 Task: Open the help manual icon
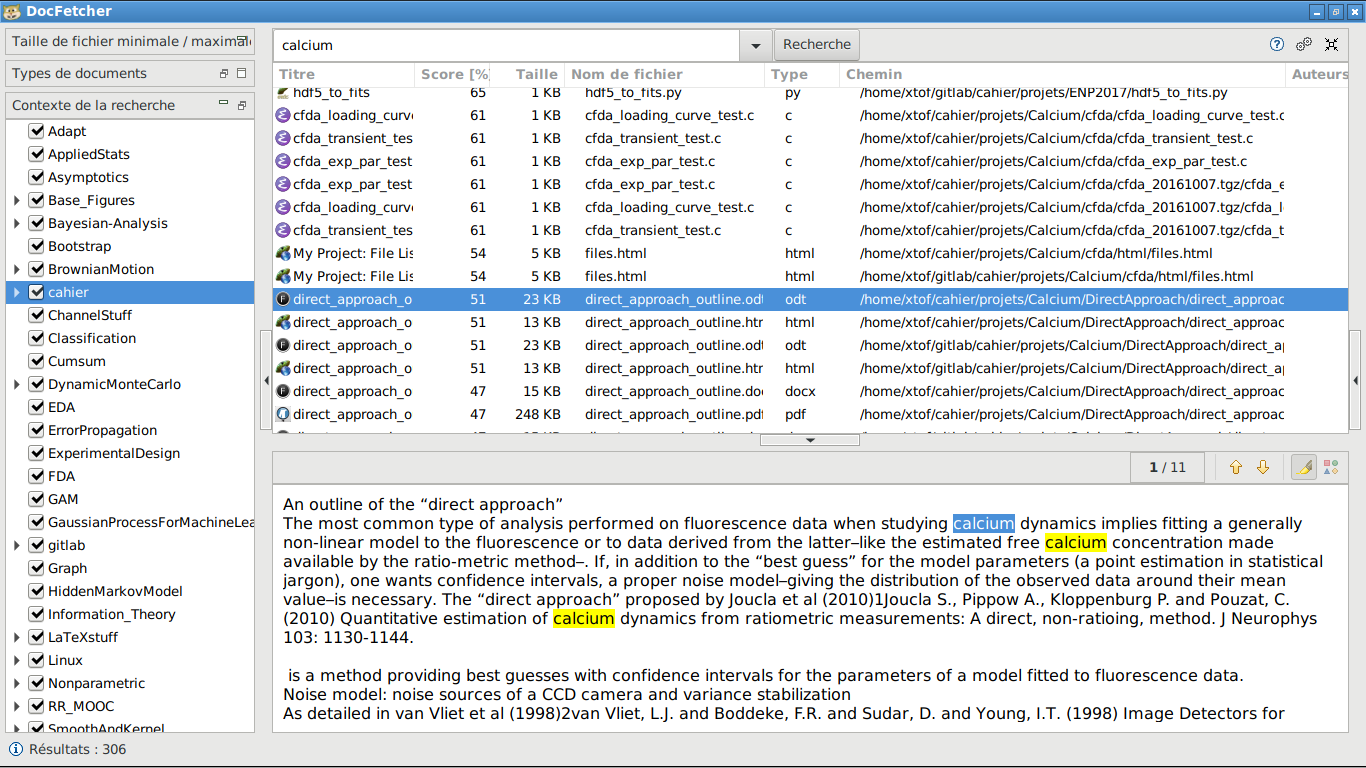coord(1277,44)
